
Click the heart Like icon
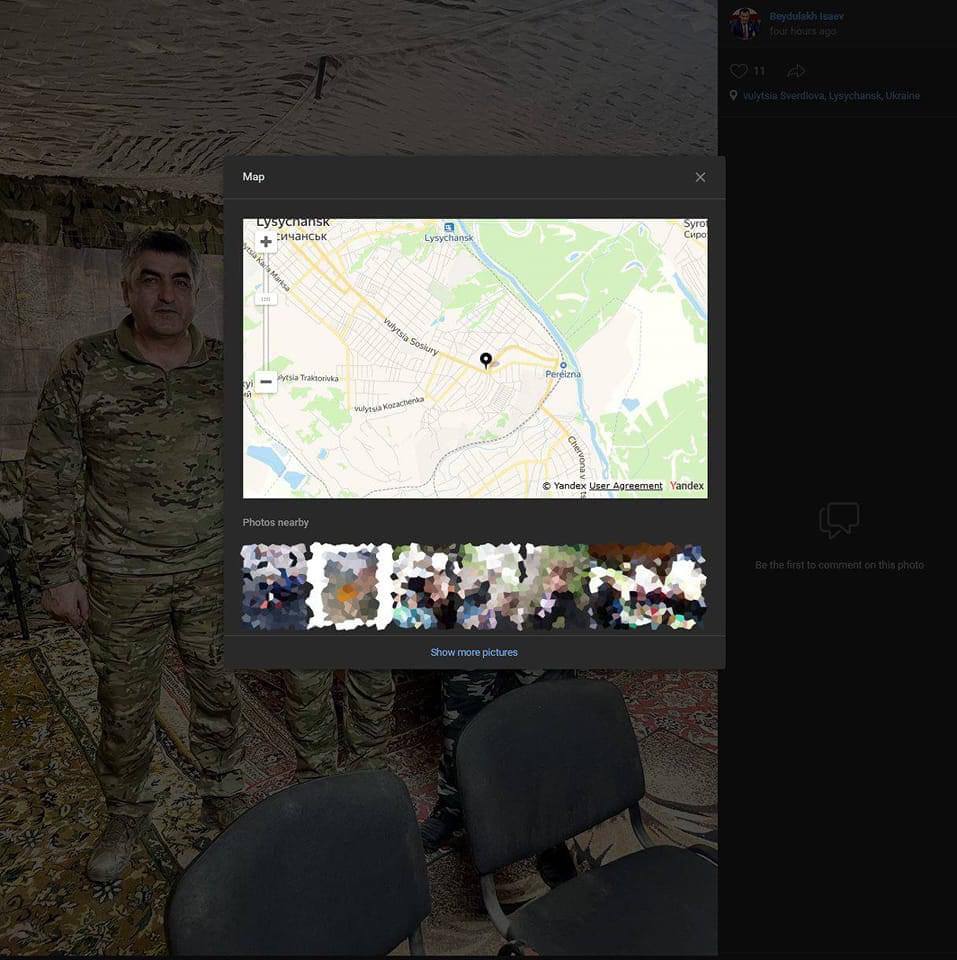[x=739, y=71]
